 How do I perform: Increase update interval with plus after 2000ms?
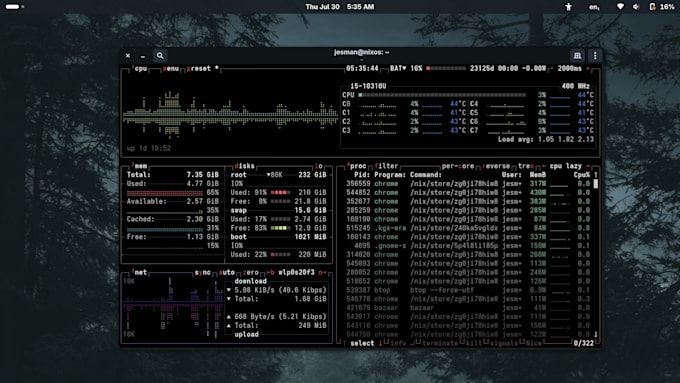[588, 69]
